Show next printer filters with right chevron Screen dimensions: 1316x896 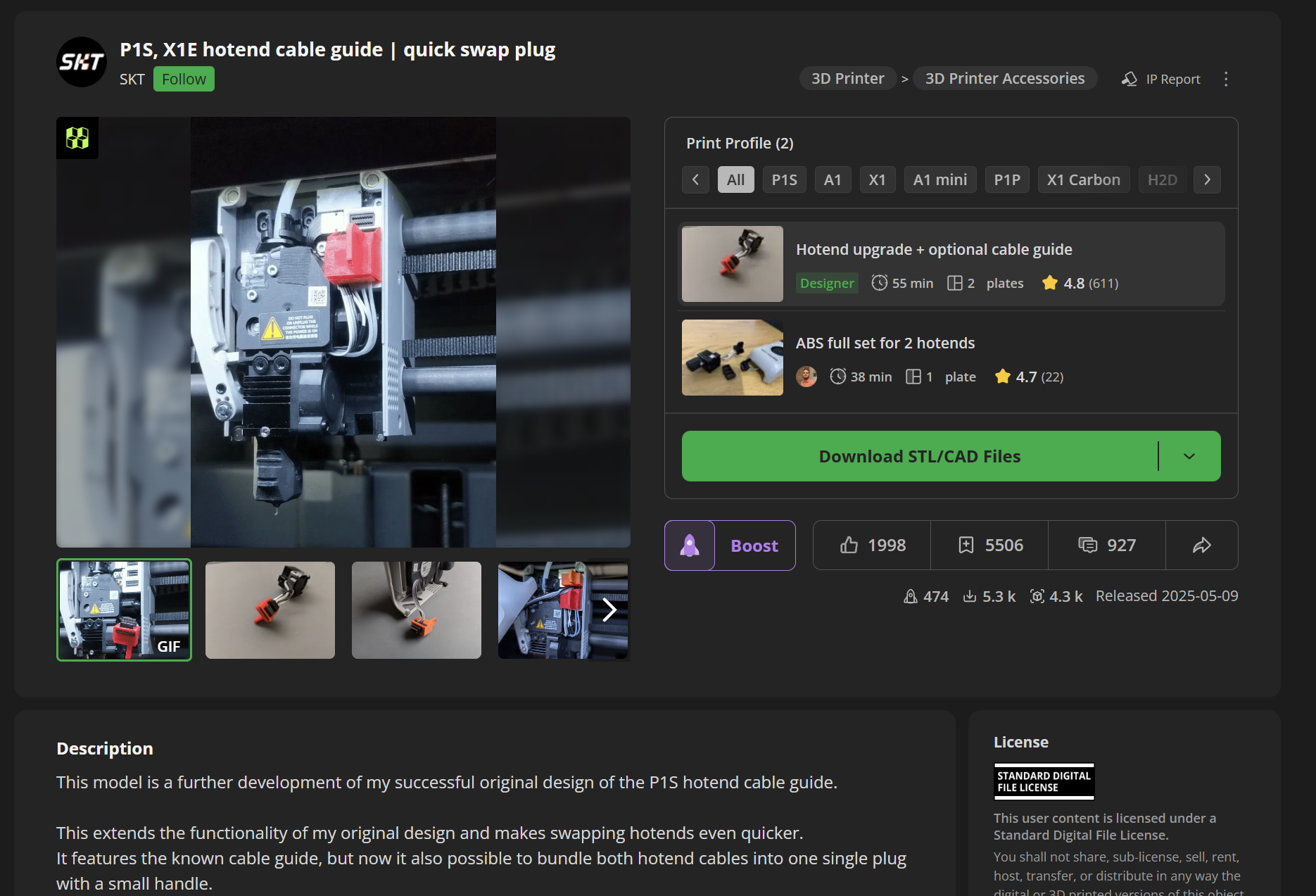(x=1207, y=179)
